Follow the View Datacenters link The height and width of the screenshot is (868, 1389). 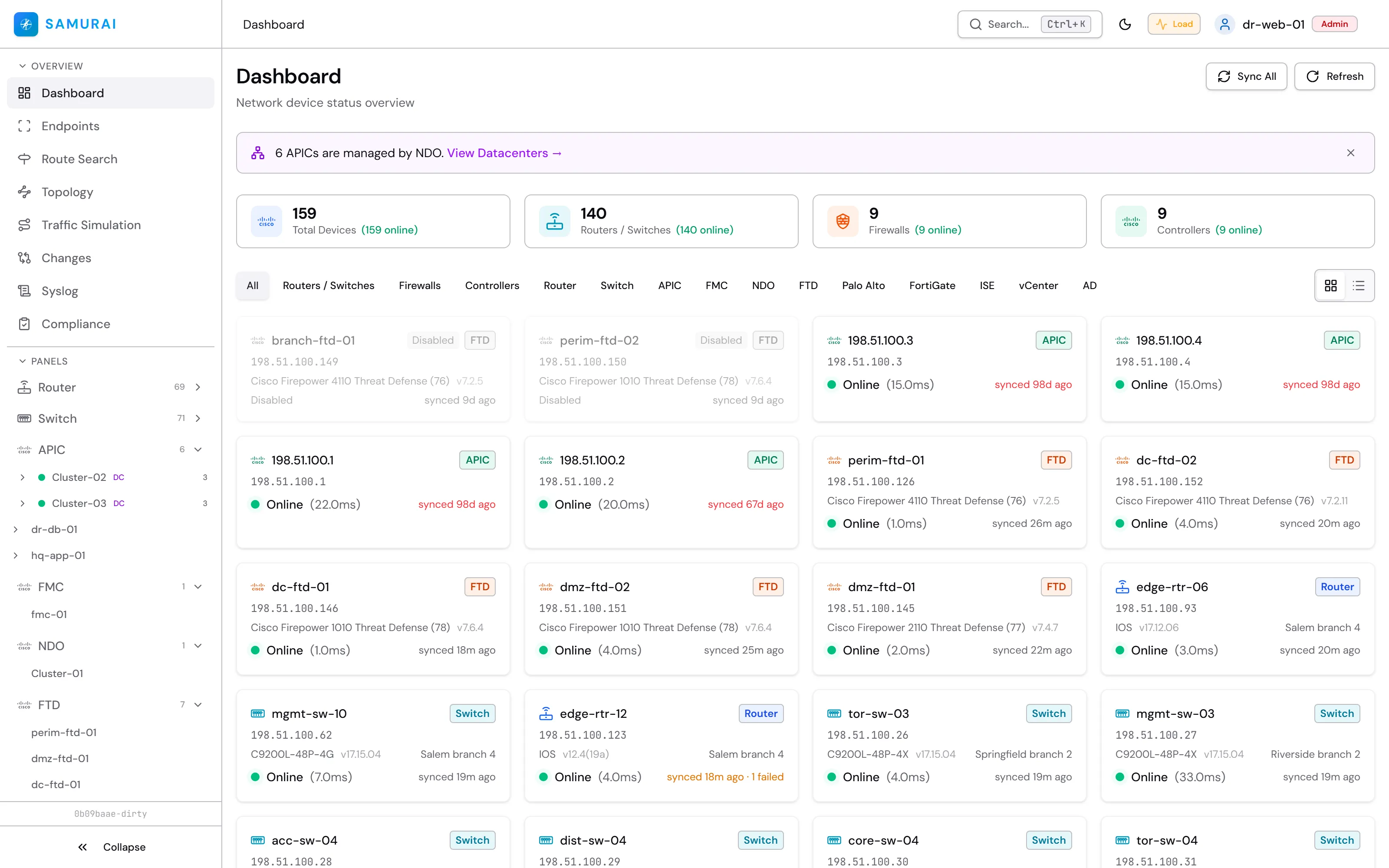pos(504,153)
